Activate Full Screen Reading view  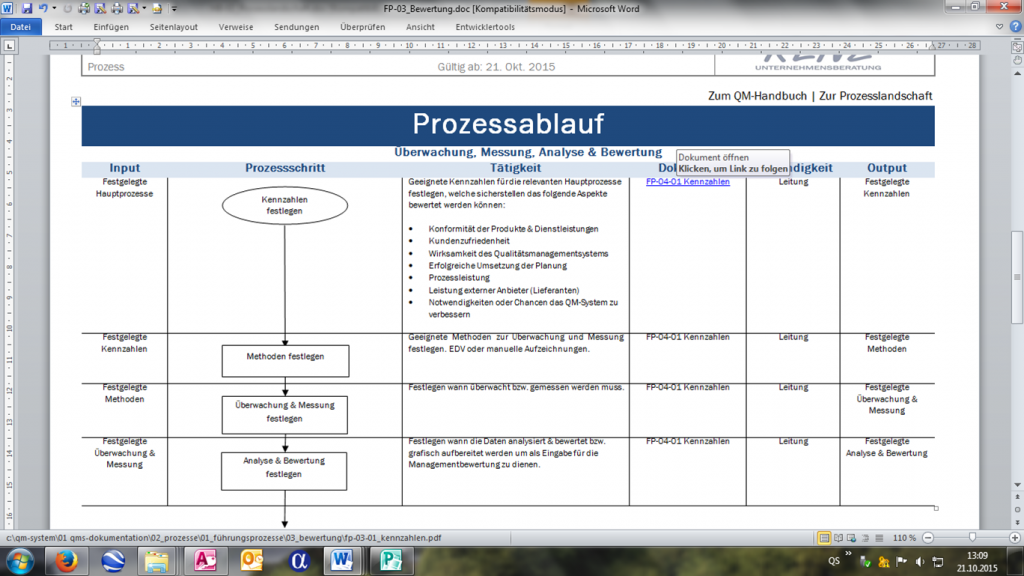838,537
